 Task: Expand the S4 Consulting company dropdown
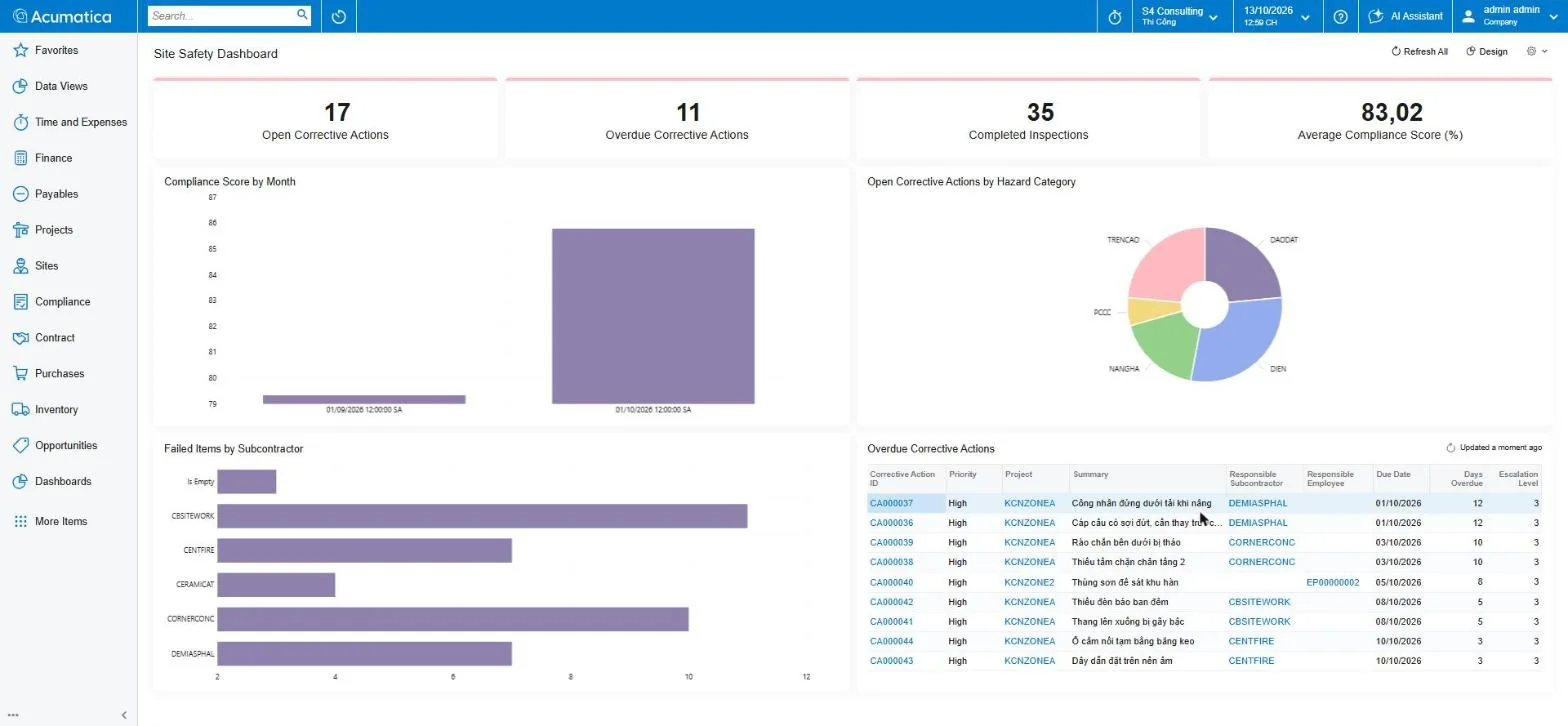click(x=1180, y=16)
